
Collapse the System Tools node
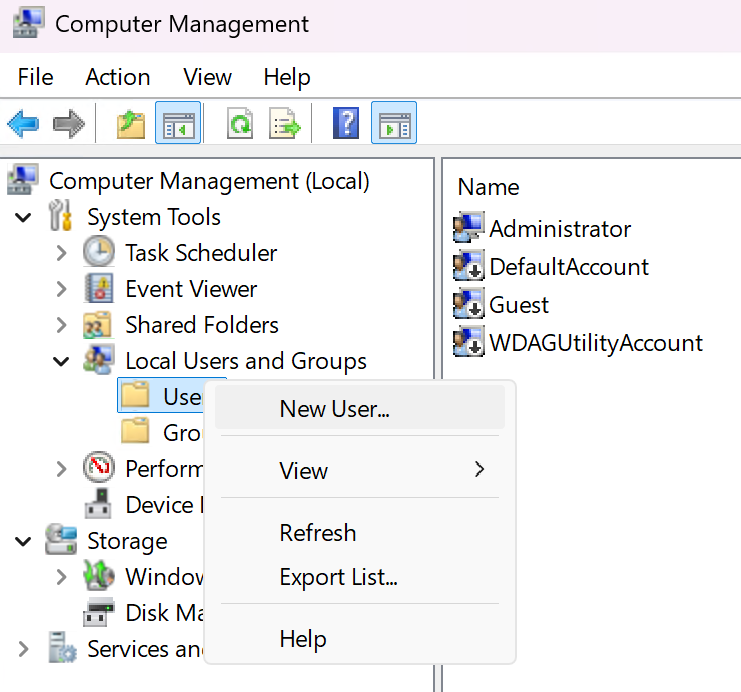click(23, 217)
